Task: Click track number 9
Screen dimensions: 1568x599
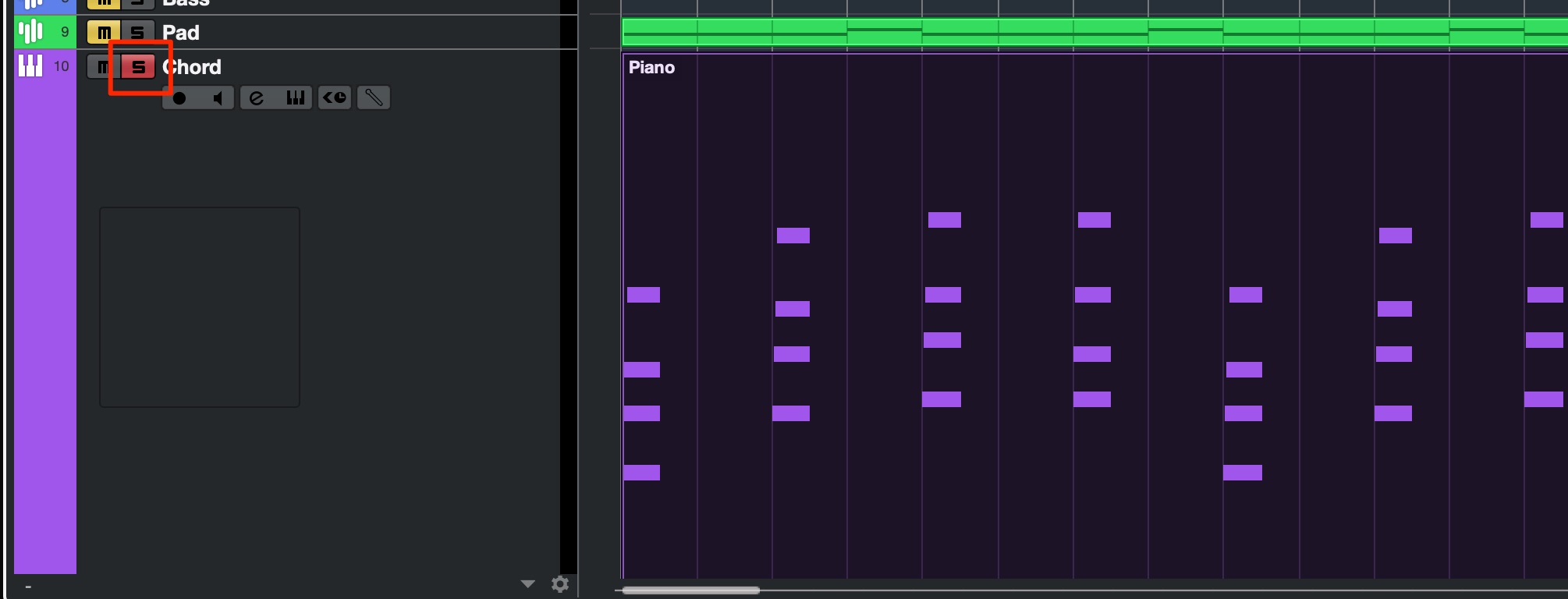Action: click(x=65, y=32)
